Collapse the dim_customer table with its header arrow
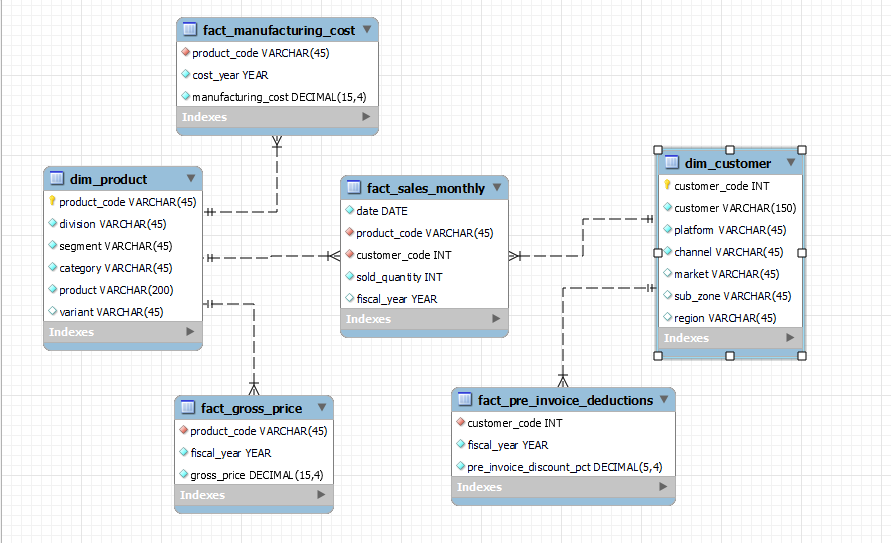This screenshot has height=543, width=891. 791,162
